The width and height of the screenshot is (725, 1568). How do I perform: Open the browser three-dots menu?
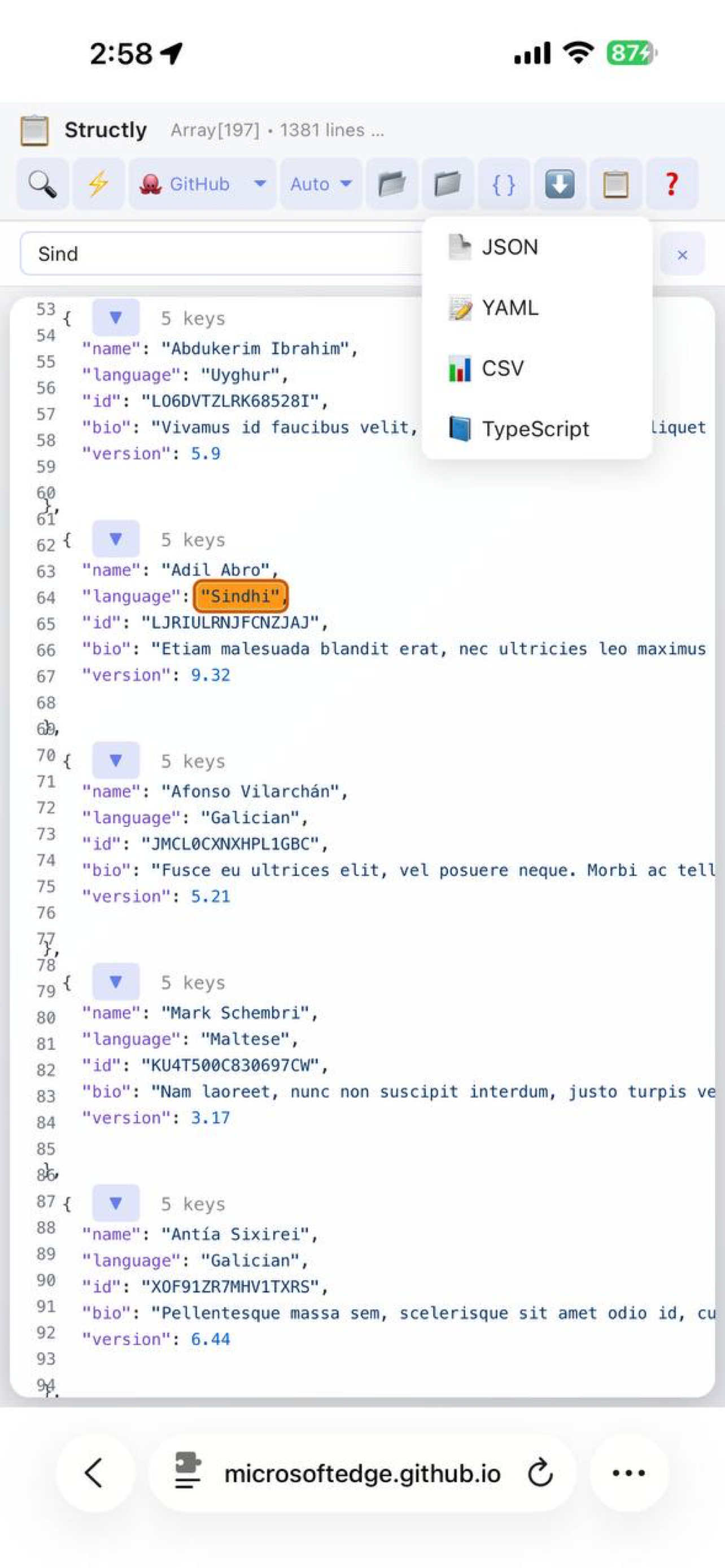click(x=629, y=1473)
